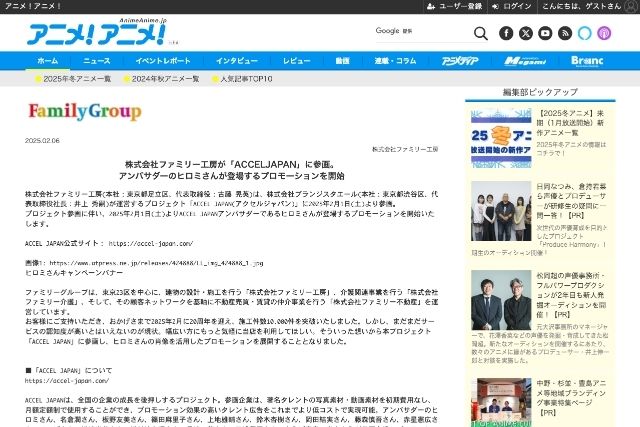Viewport: 640px width, 427px height.
Task: Open the X (Twitter) icon
Action: [526, 33]
